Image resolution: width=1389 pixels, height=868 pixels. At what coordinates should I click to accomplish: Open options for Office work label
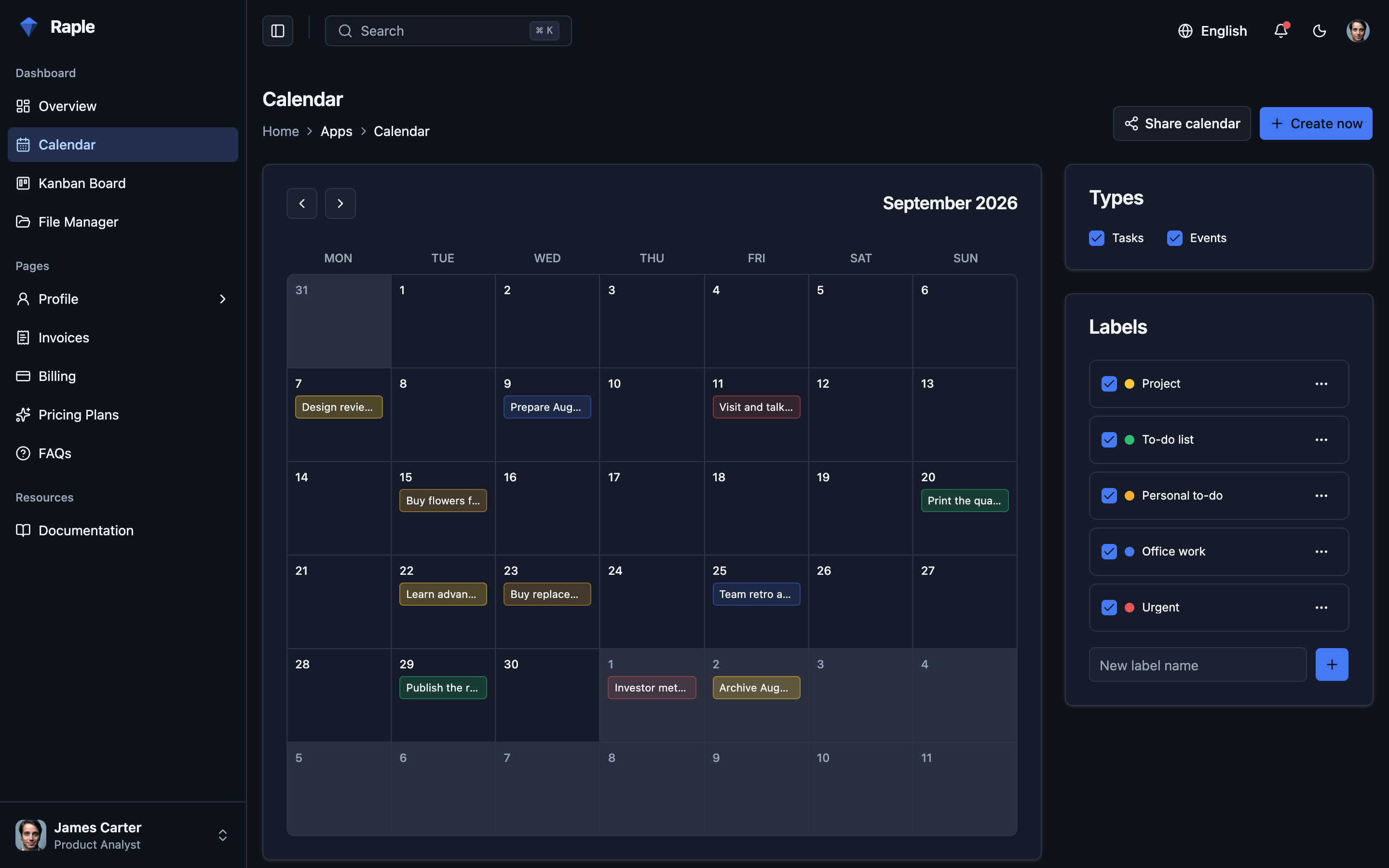1321,552
